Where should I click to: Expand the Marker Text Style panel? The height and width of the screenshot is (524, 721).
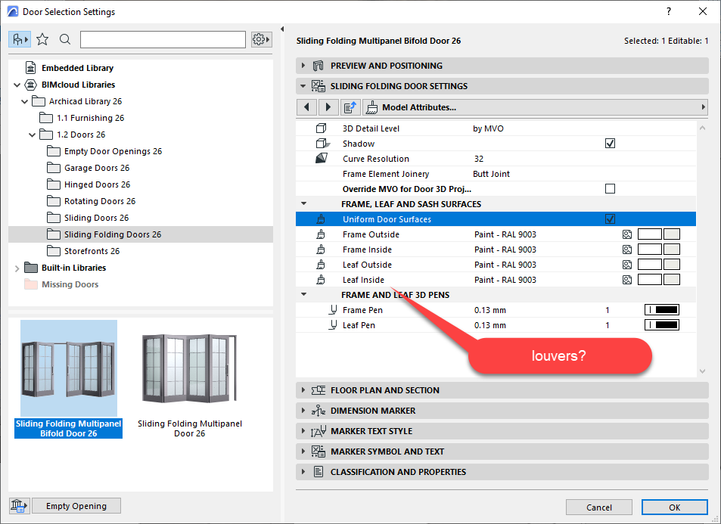point(303,431)
